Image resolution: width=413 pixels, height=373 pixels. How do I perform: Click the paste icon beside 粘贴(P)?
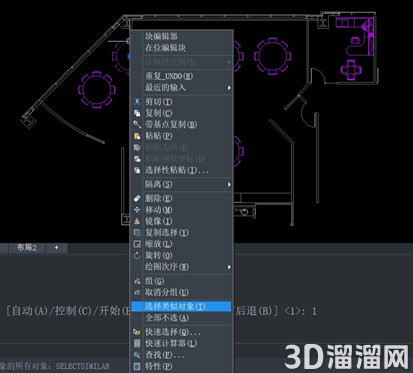point(137,136)
